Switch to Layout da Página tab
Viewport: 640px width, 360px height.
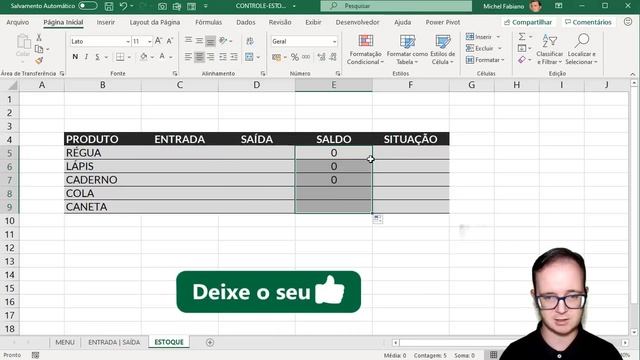[155, 22]
